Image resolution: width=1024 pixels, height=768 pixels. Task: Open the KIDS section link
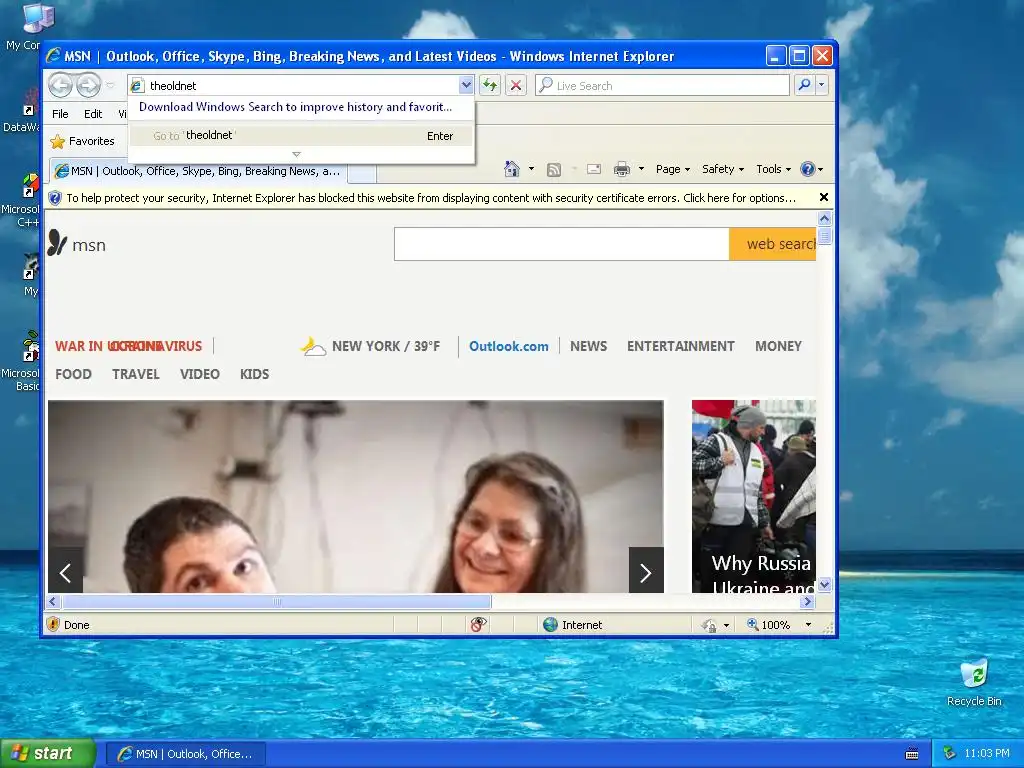[254, 374]
